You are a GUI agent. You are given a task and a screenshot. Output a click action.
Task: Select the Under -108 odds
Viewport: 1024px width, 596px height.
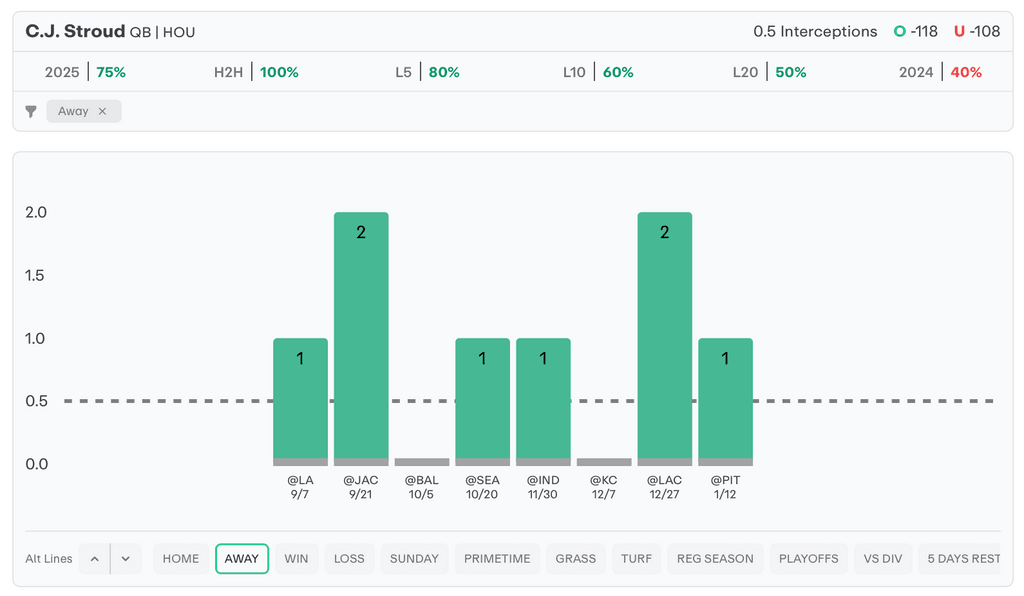coord(977,31)
